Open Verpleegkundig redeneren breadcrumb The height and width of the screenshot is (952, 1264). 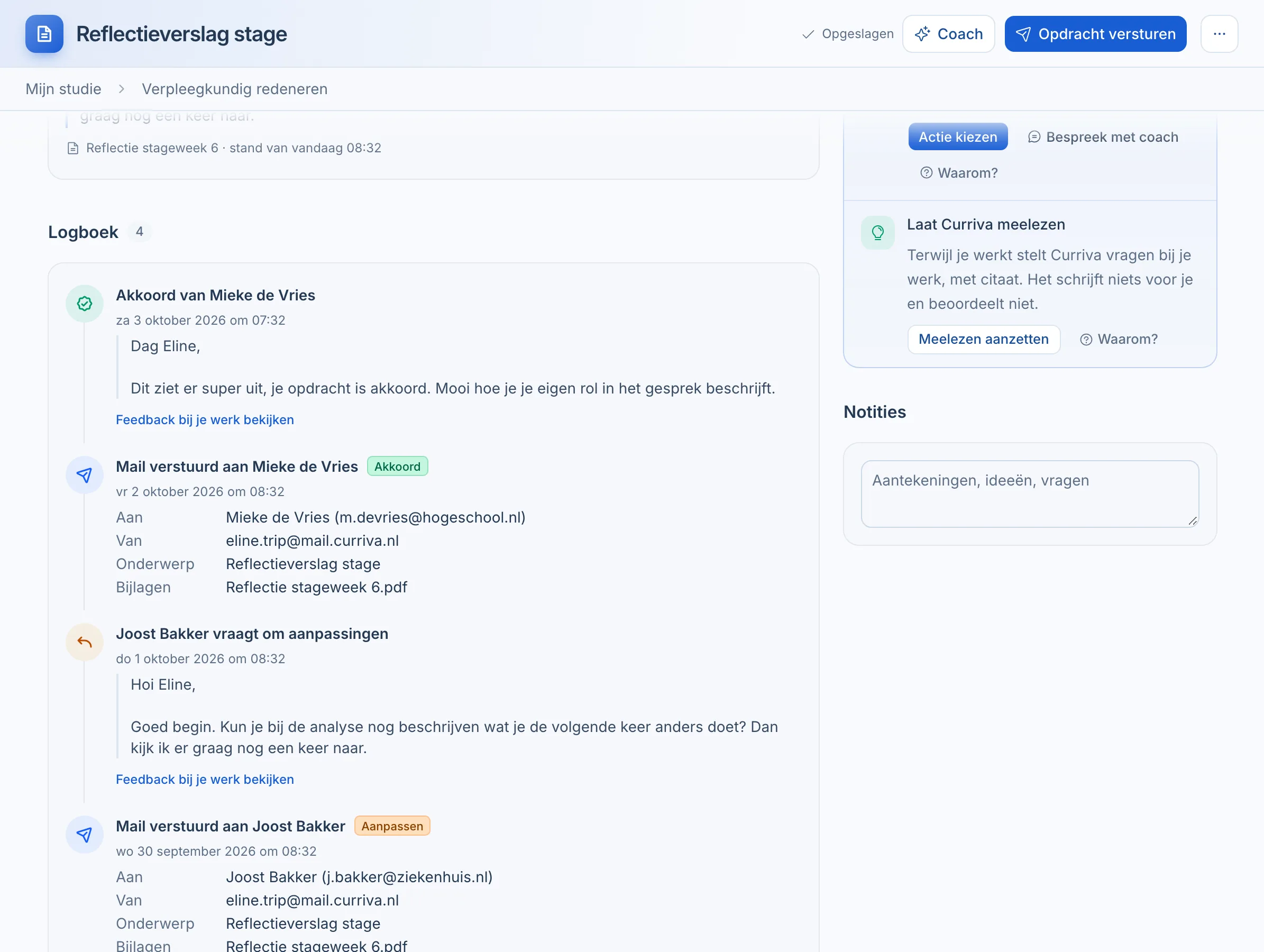[x=234, y=89]
